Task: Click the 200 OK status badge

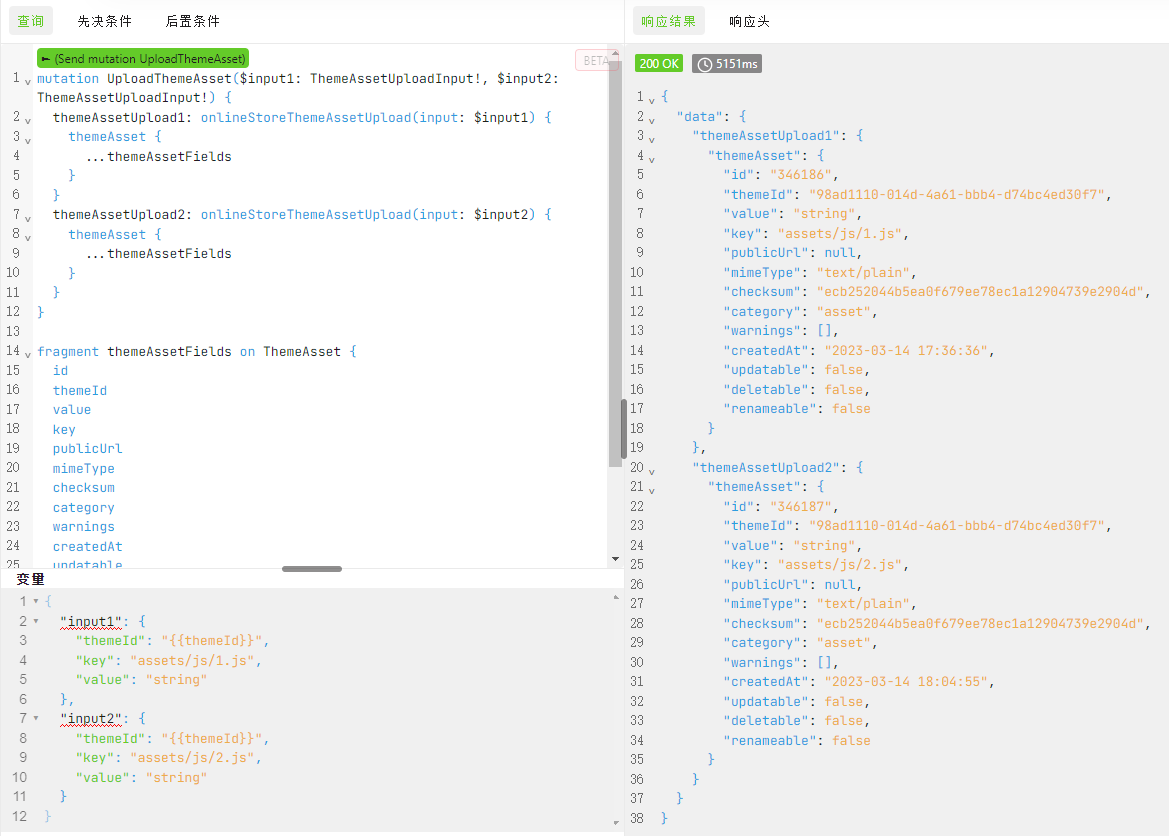Action: [659, 64]
